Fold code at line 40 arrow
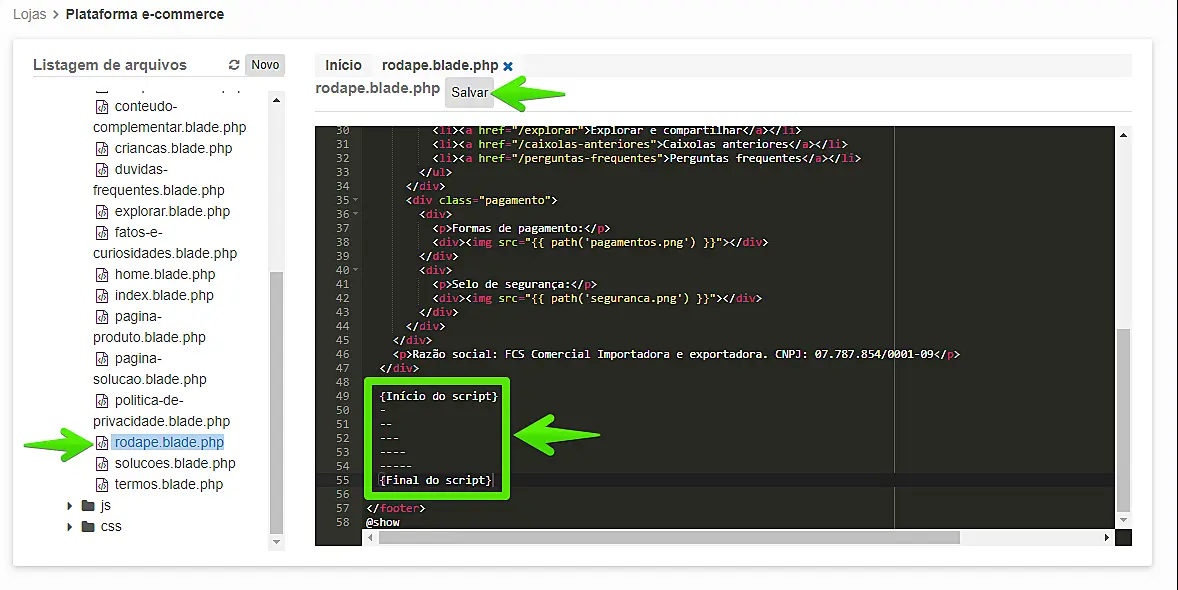This screenshot has height=590, width=1178. coord(355,271)
